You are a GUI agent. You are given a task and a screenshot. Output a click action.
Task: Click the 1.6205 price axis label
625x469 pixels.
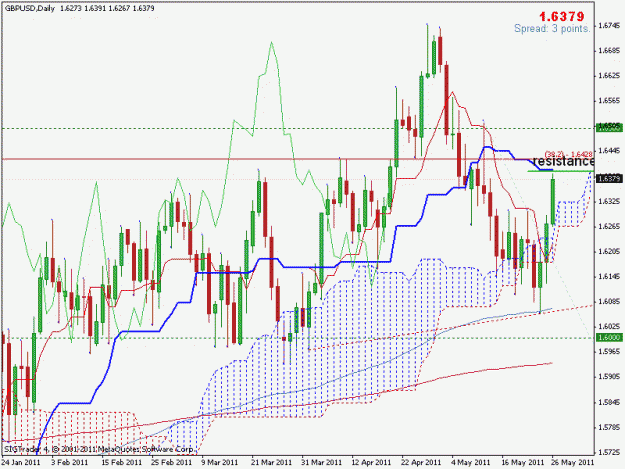(609, 251)
